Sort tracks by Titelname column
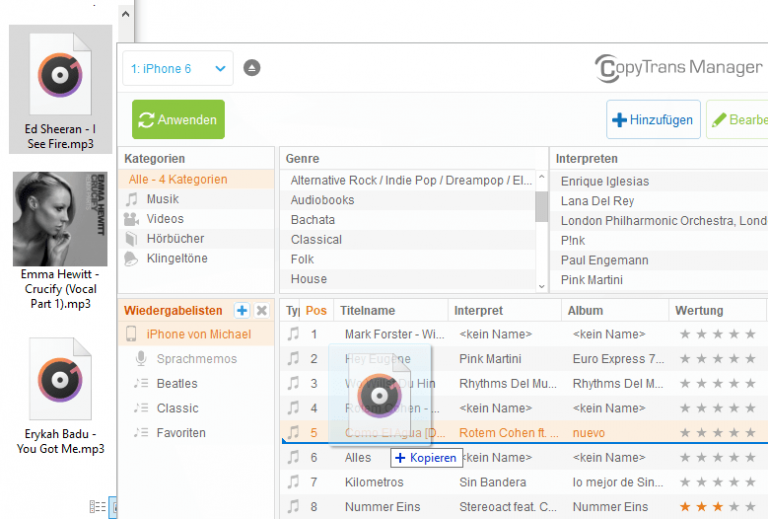The image size is (768, 519). [x=367, y=311]
